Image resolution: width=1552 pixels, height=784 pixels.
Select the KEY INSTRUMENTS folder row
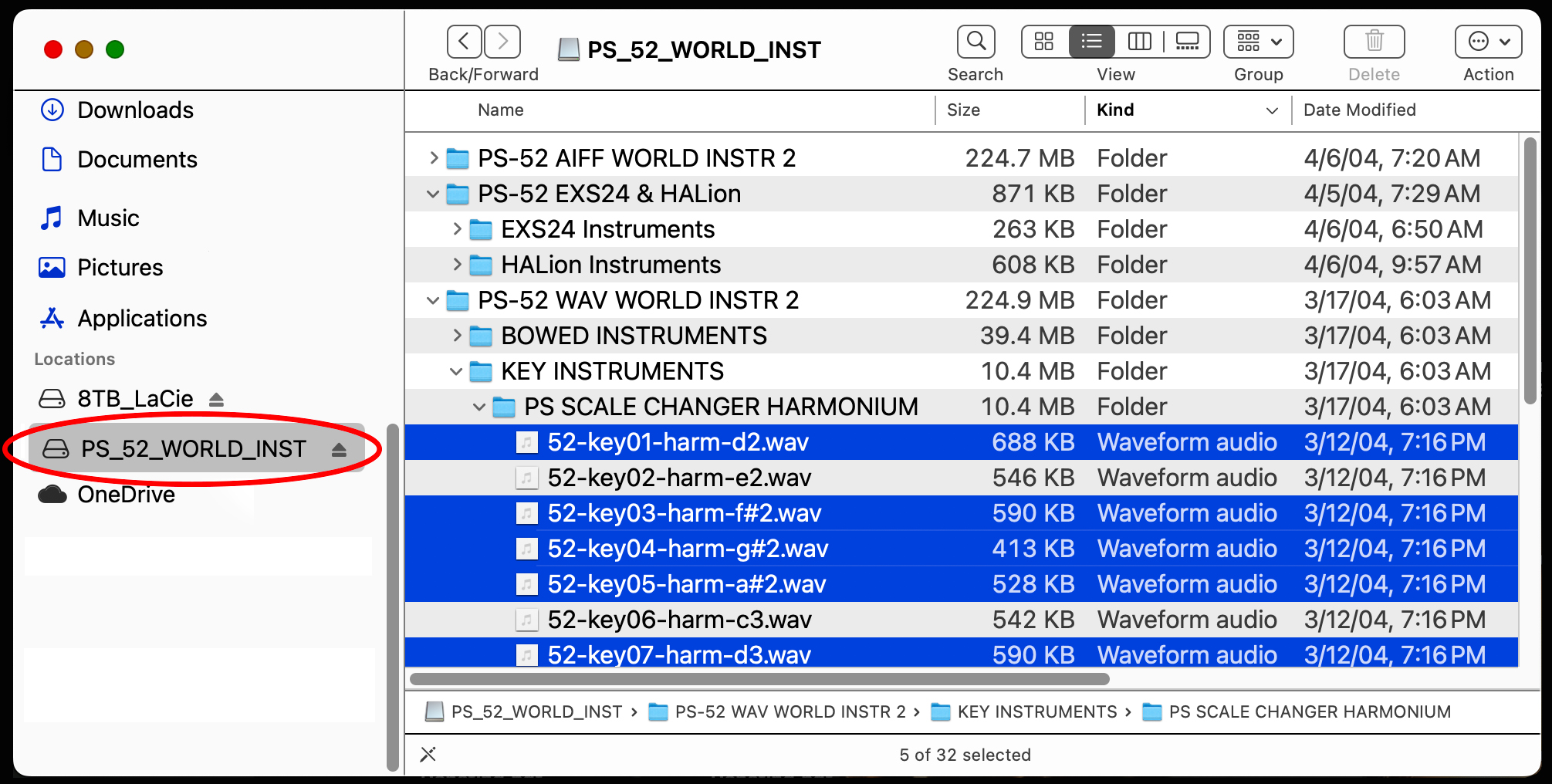[x=962, y=371]
